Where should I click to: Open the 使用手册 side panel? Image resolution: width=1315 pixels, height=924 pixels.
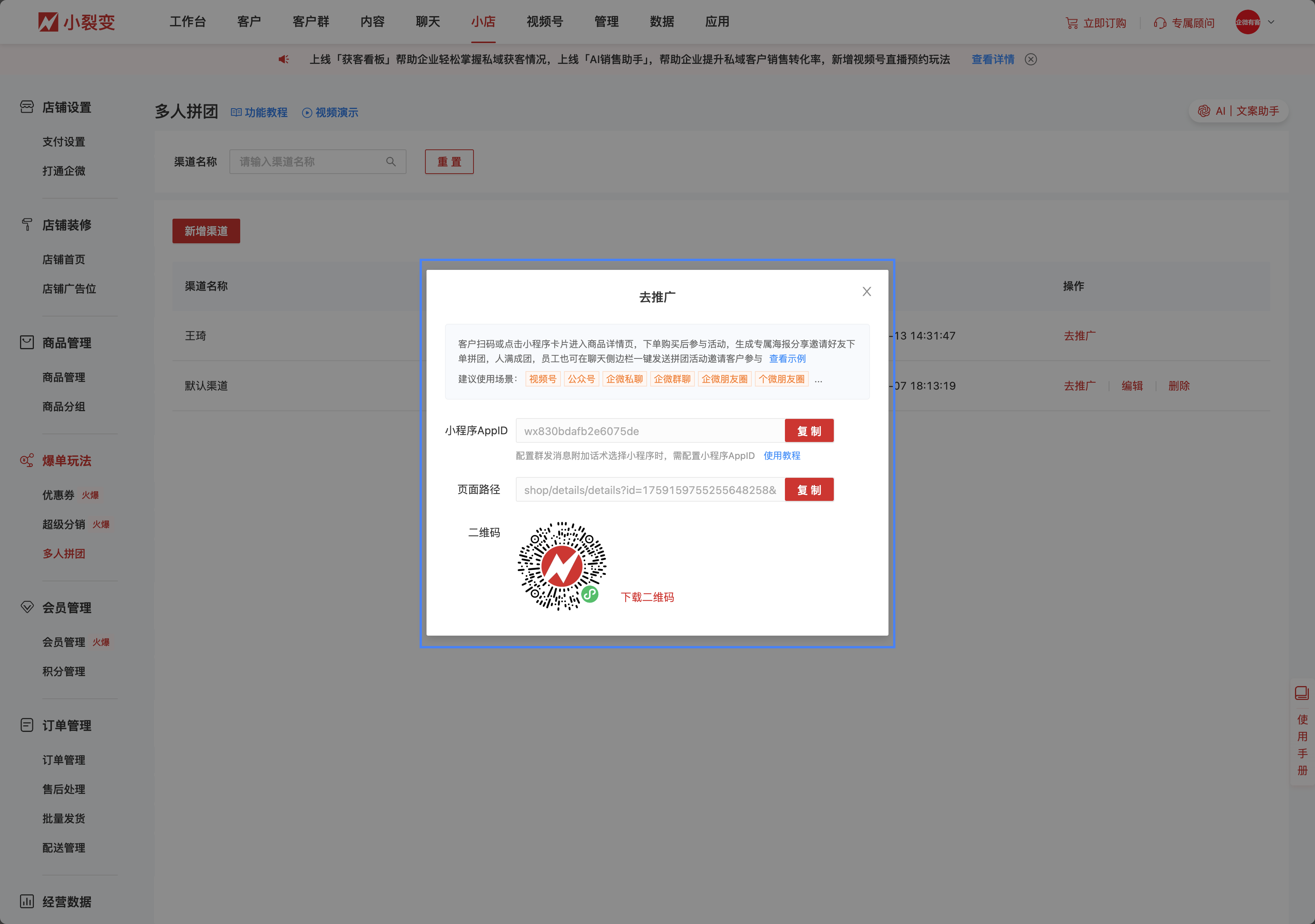tap(1302, 732)
